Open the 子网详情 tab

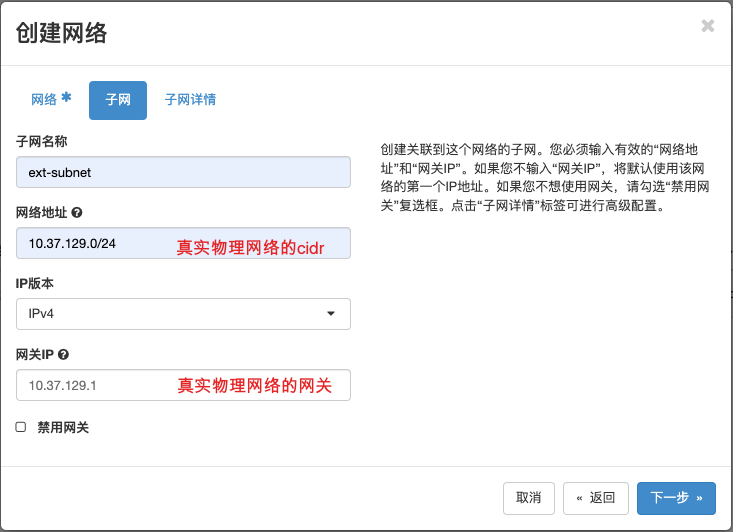[190, 100]
